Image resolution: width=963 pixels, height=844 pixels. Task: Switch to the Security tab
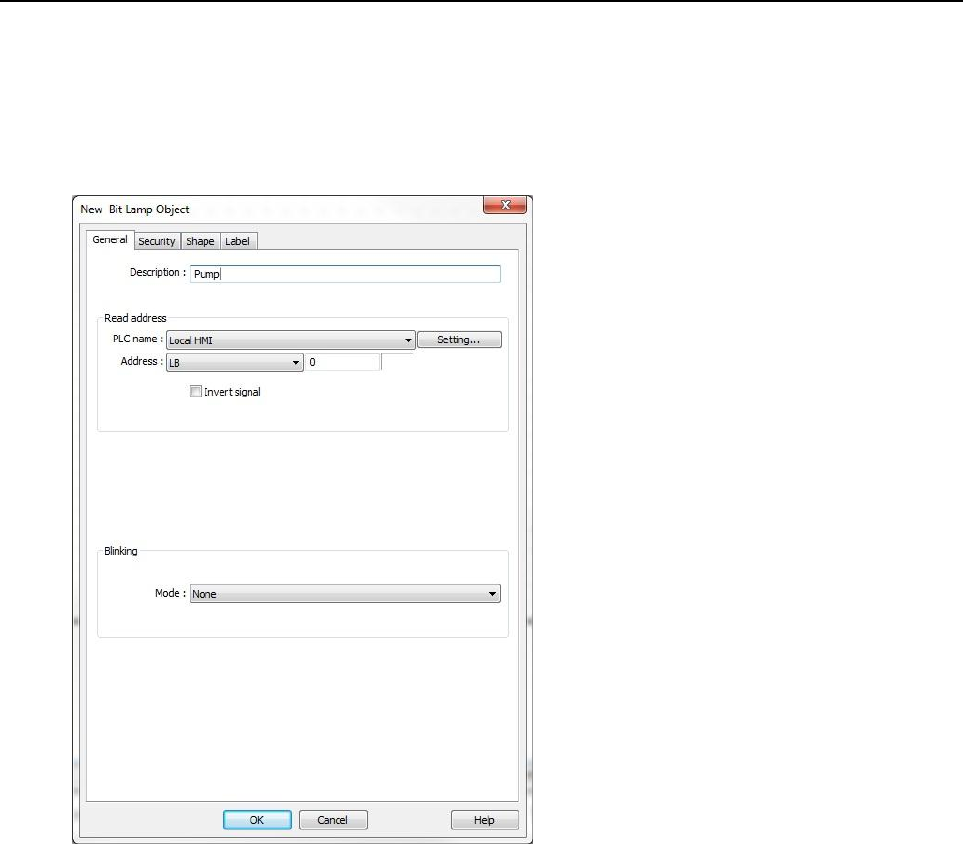(157, 241)
